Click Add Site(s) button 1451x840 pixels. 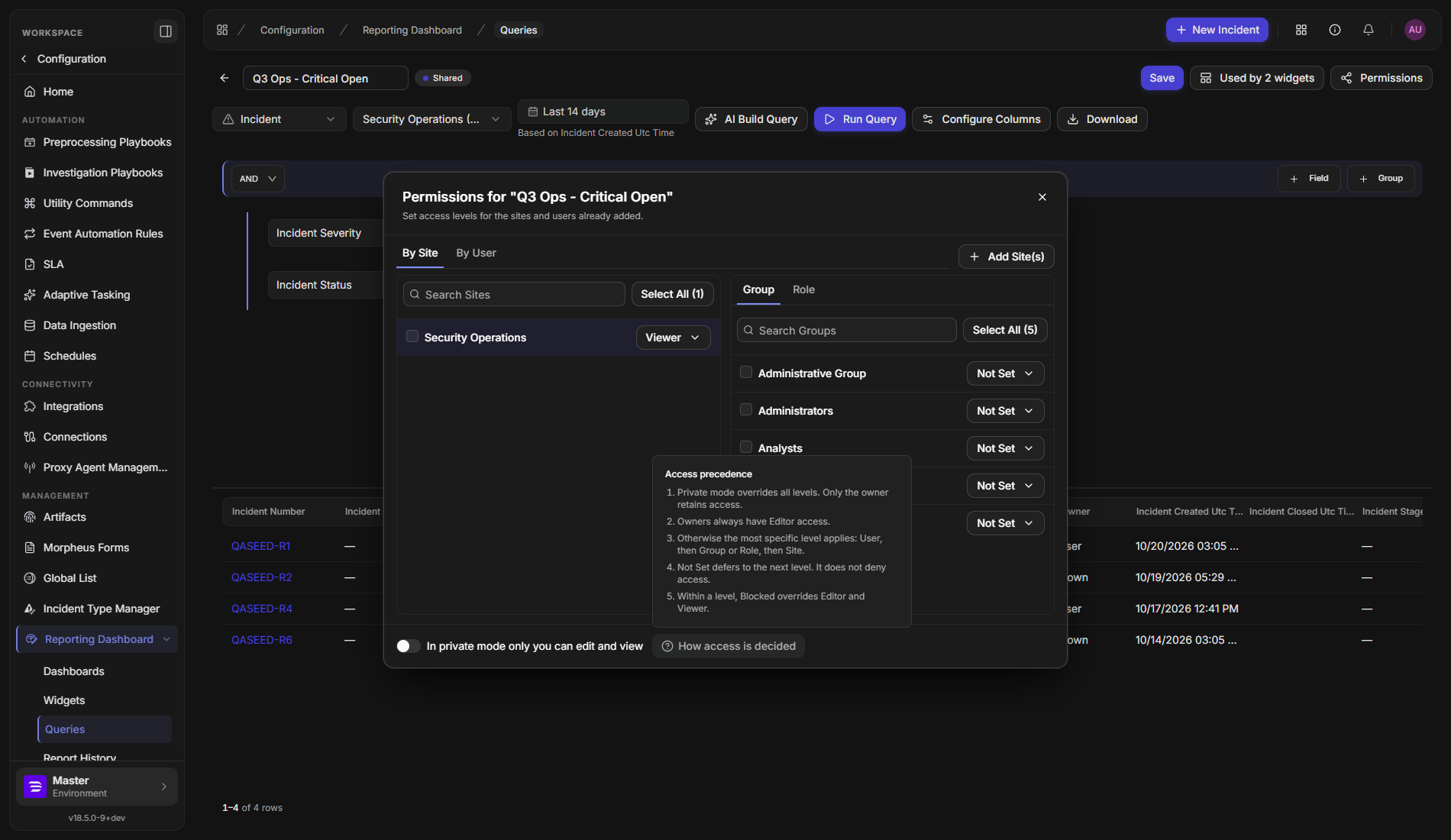click(x=1007, y=257)
